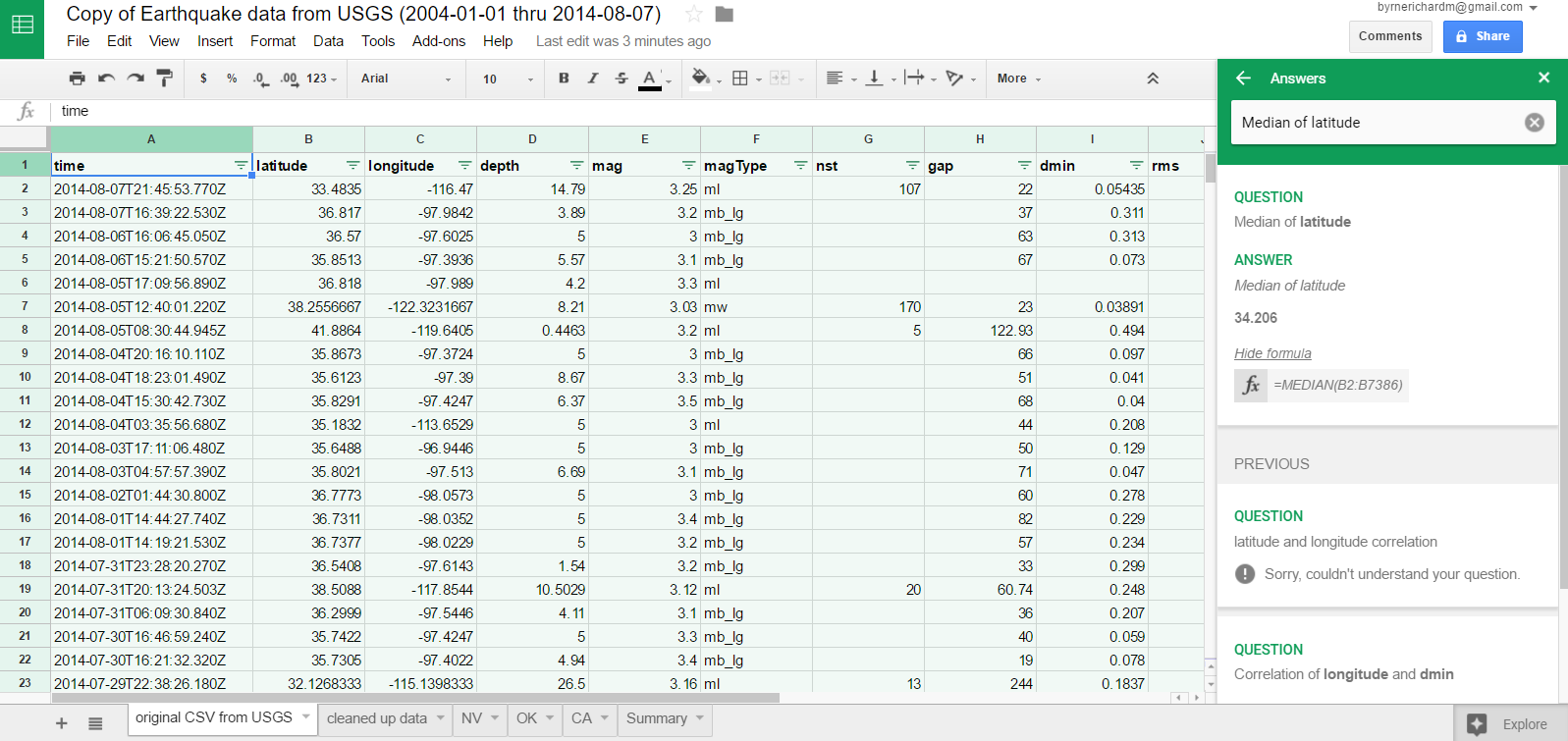The height and width of the screenshot is (741, 1568).
Task: Open the Data menu
Action: (x=328, y=41)
